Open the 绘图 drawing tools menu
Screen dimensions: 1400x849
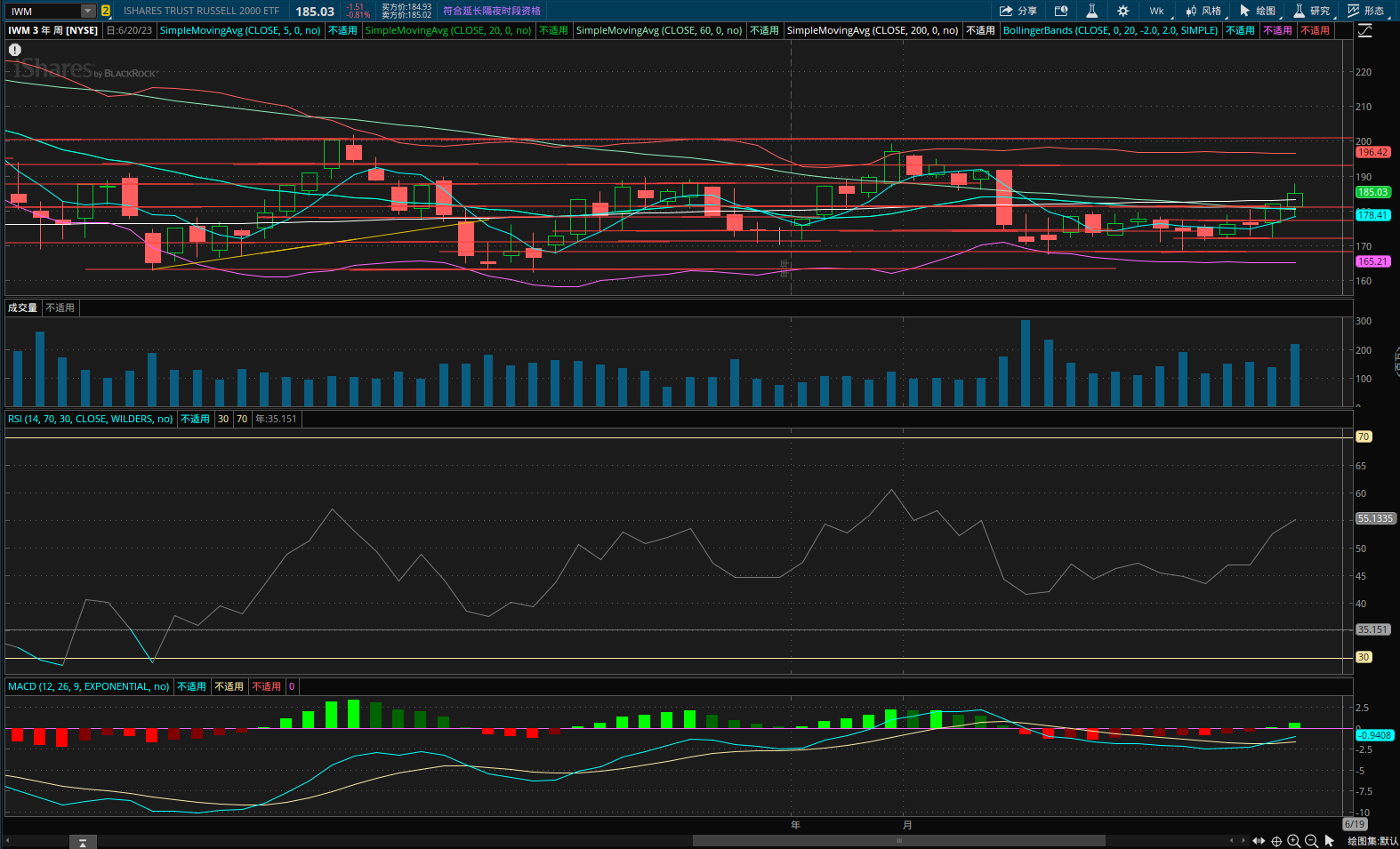click(x=1258, y=11)
